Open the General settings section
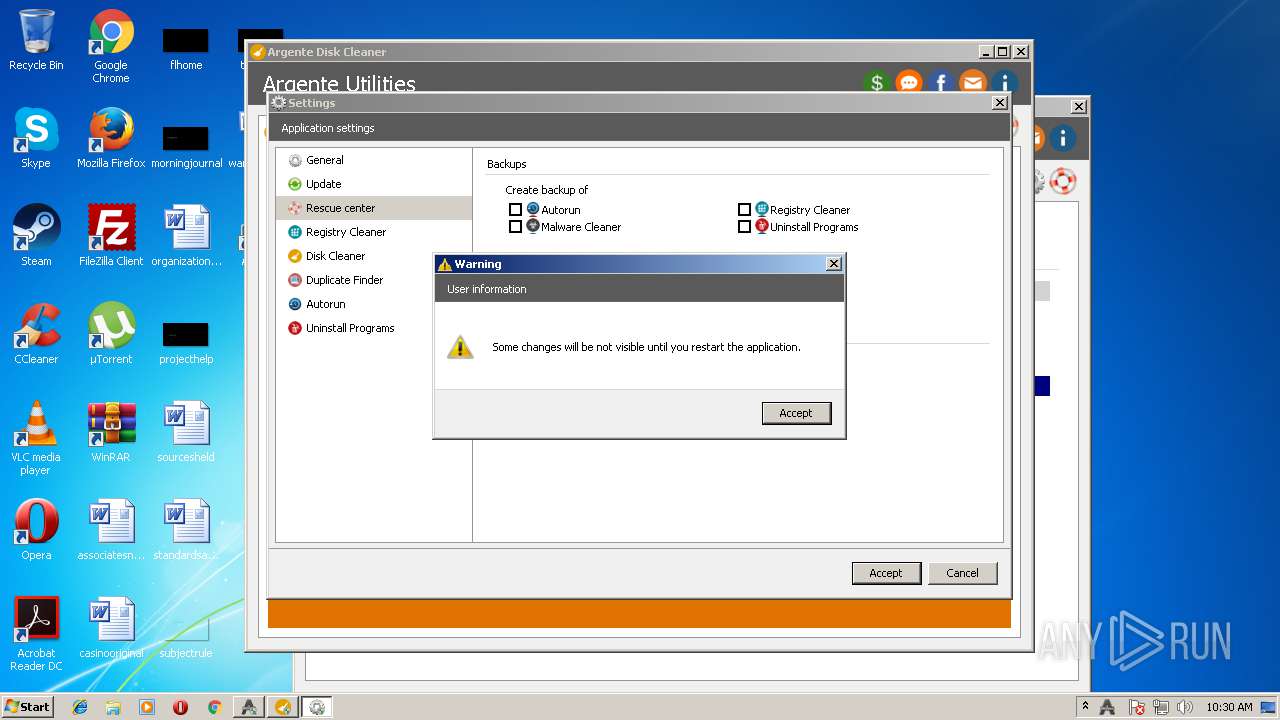Viewport: 1280px width, 720px height. 373,160
